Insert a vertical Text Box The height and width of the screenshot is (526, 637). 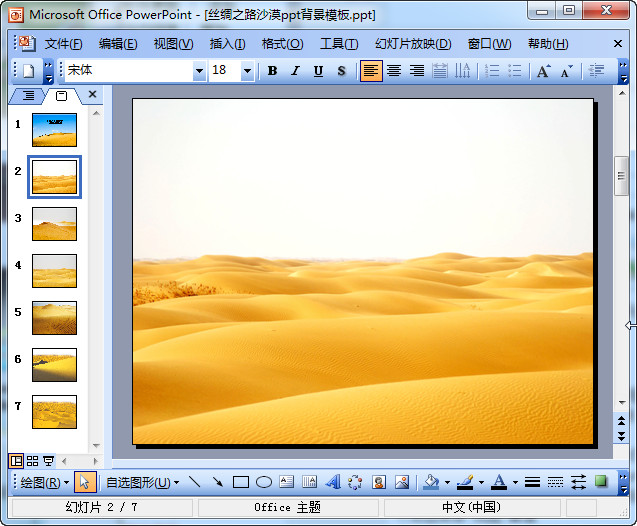(310, 483)
